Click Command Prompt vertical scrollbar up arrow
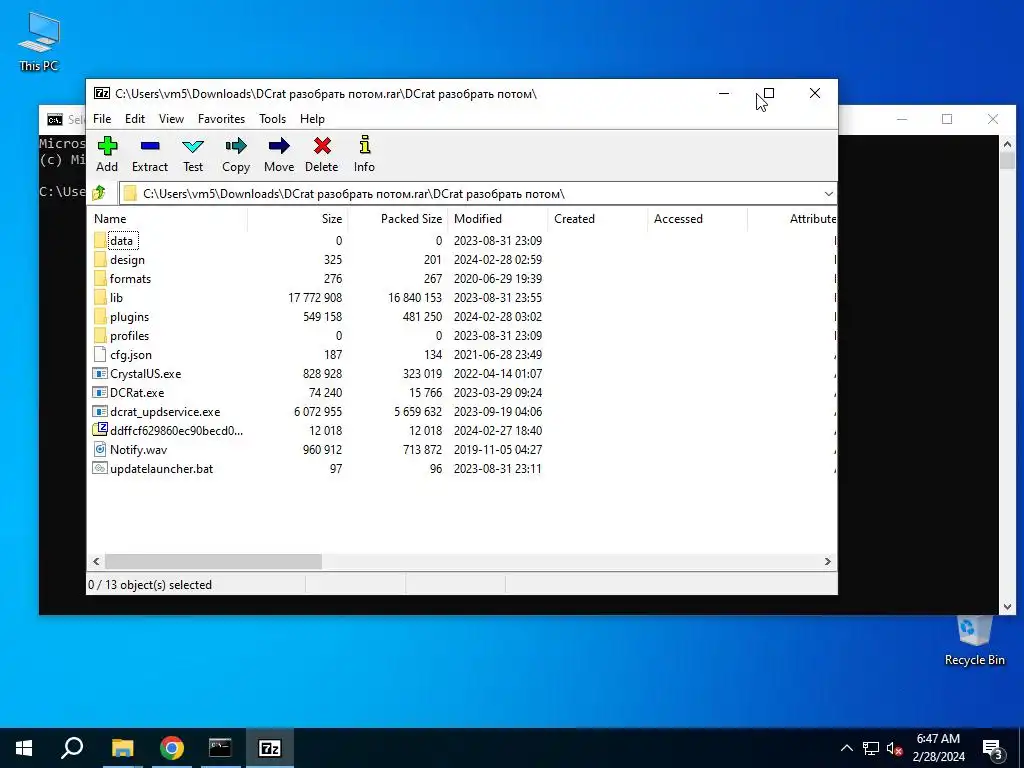The image size is (1024, 768). pos(1007,144)
